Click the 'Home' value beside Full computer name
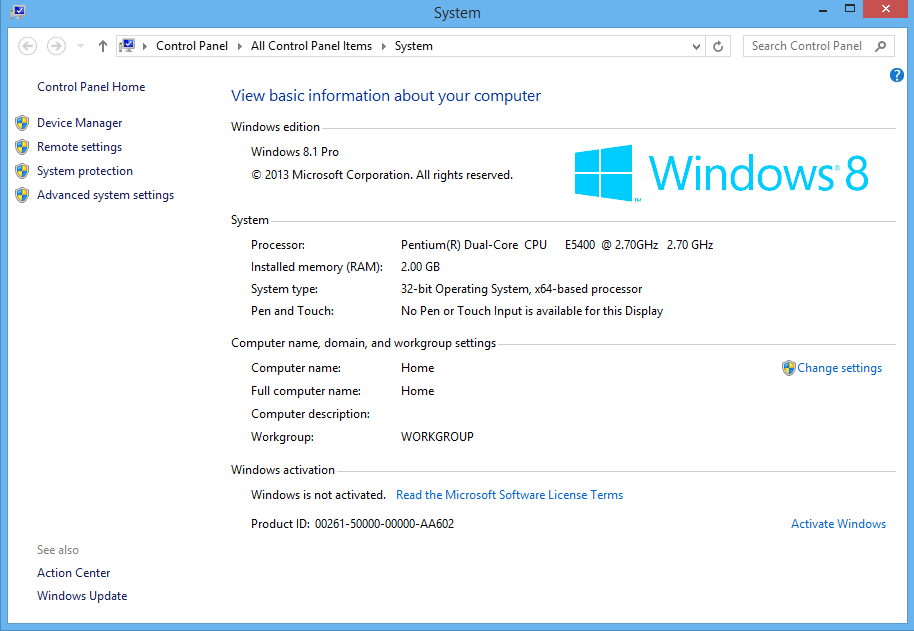The width and height of the screenshot is (914, 631). 417,391
